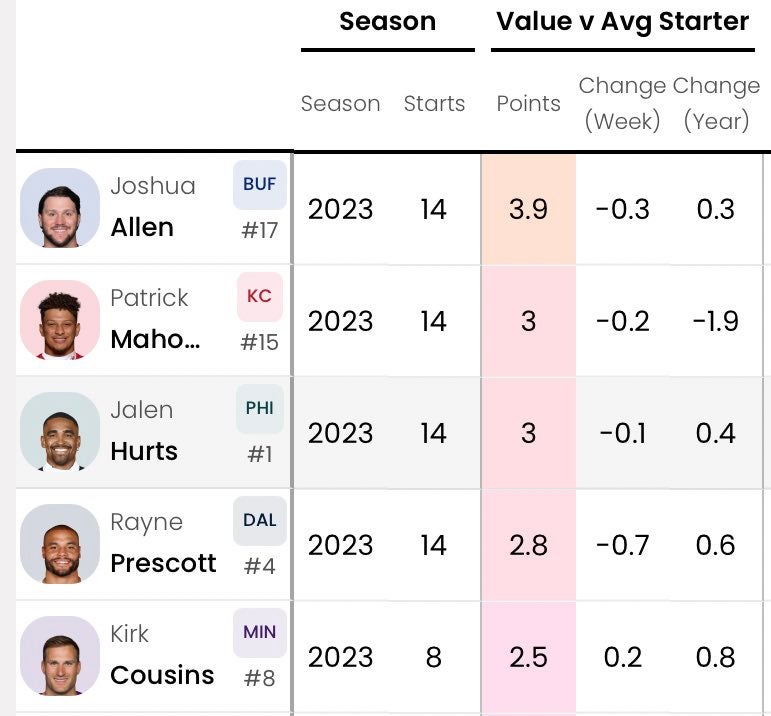Click the MIN team badge

pyautogui.click(x=259, y=633)
